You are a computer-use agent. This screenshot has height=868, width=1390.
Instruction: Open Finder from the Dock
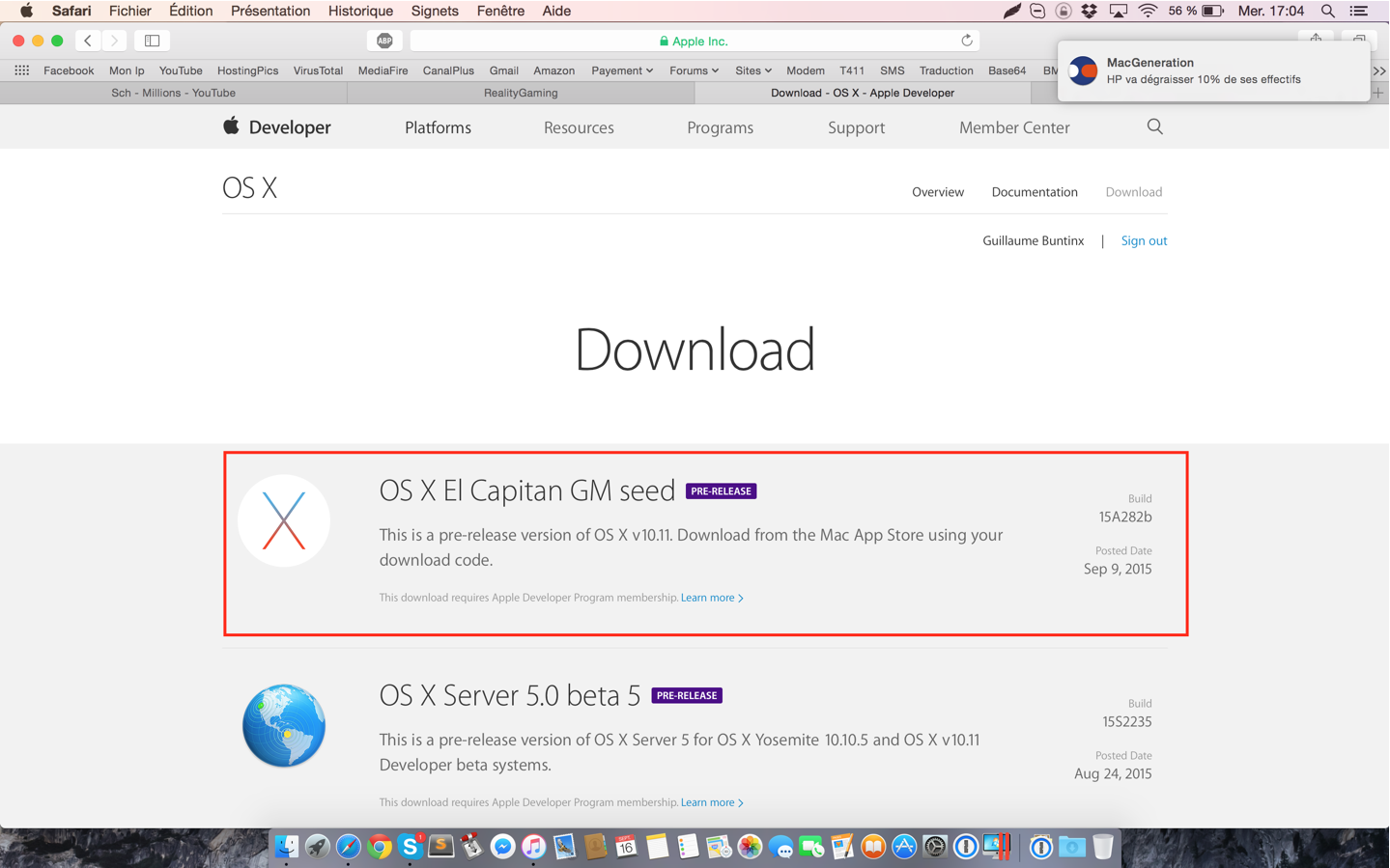tap(287, 847)
